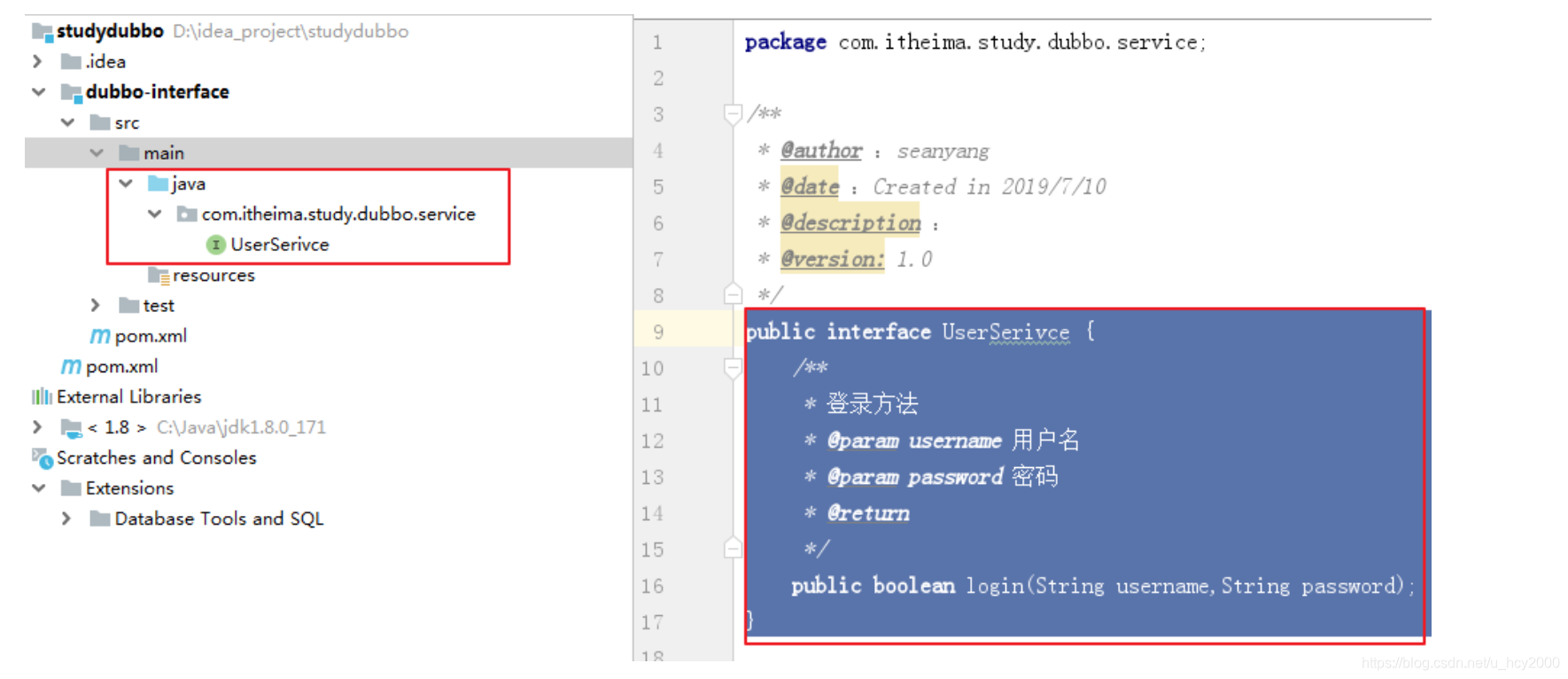Click the Extensions folder icon
The width and height of the screenshot is (1568, 679).
71,488
